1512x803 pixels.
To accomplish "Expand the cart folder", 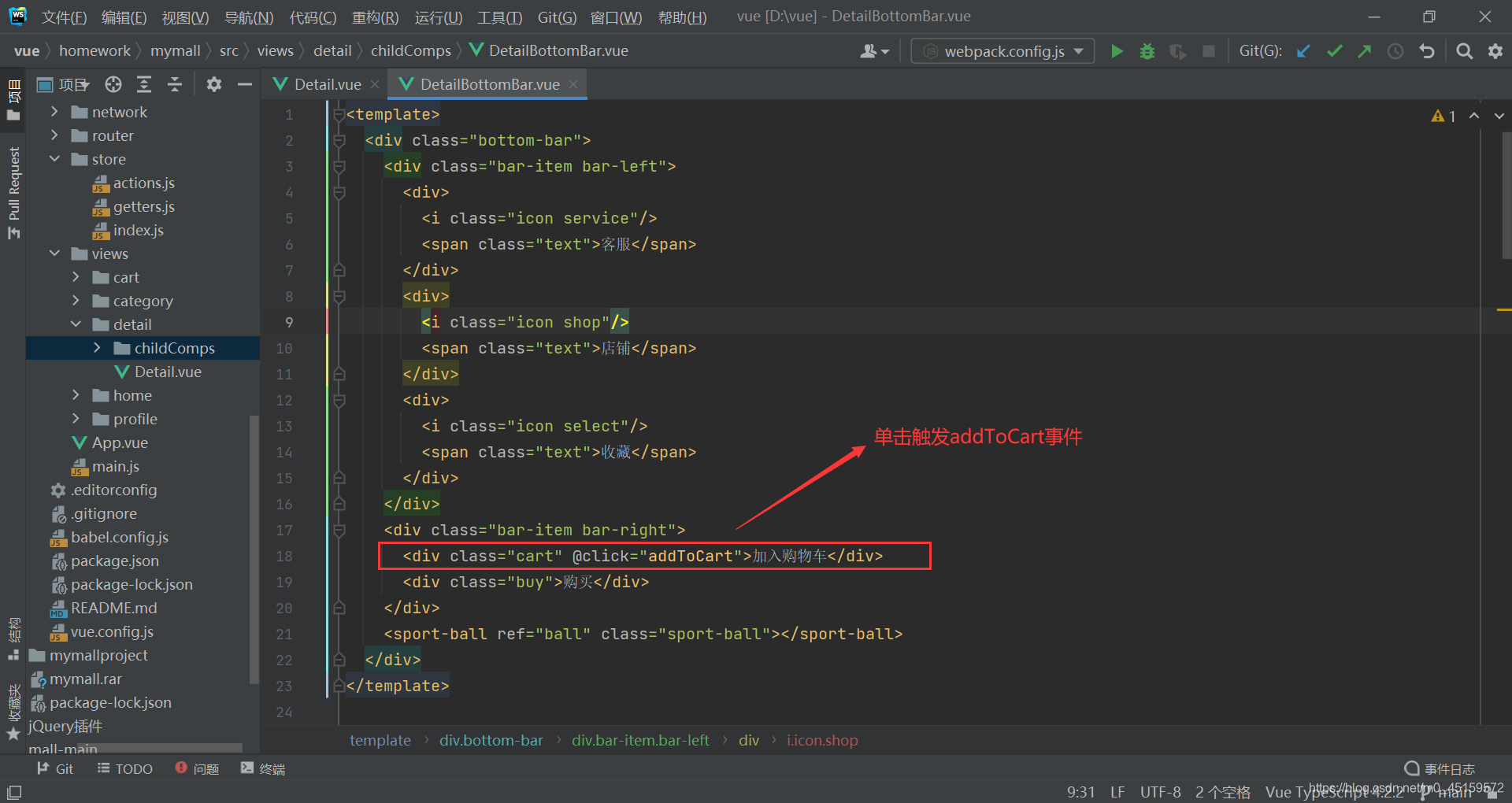I will pyautogui.click(x=76, y=277).
